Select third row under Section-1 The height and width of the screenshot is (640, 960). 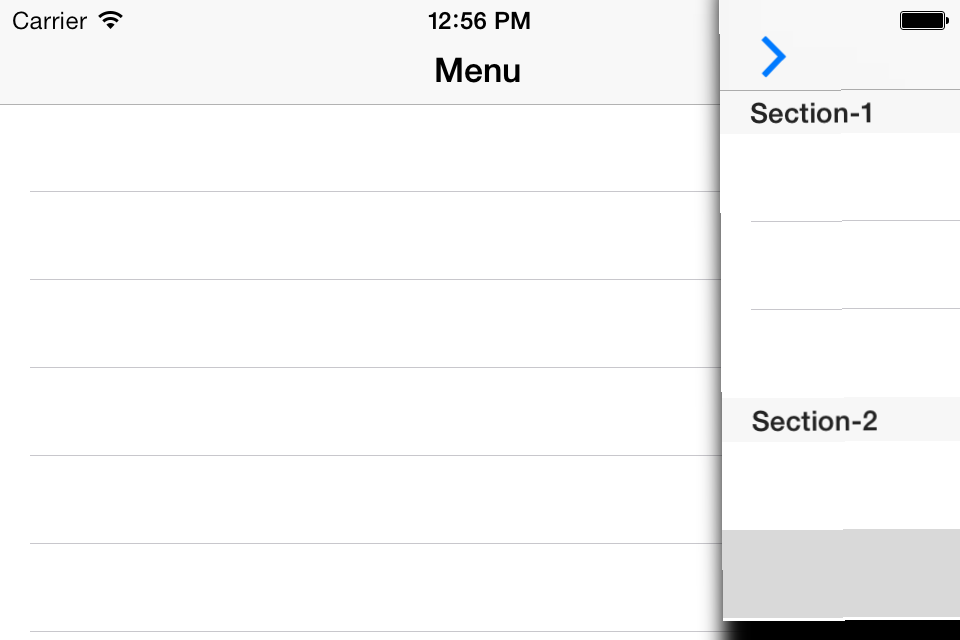coord(841,353)
